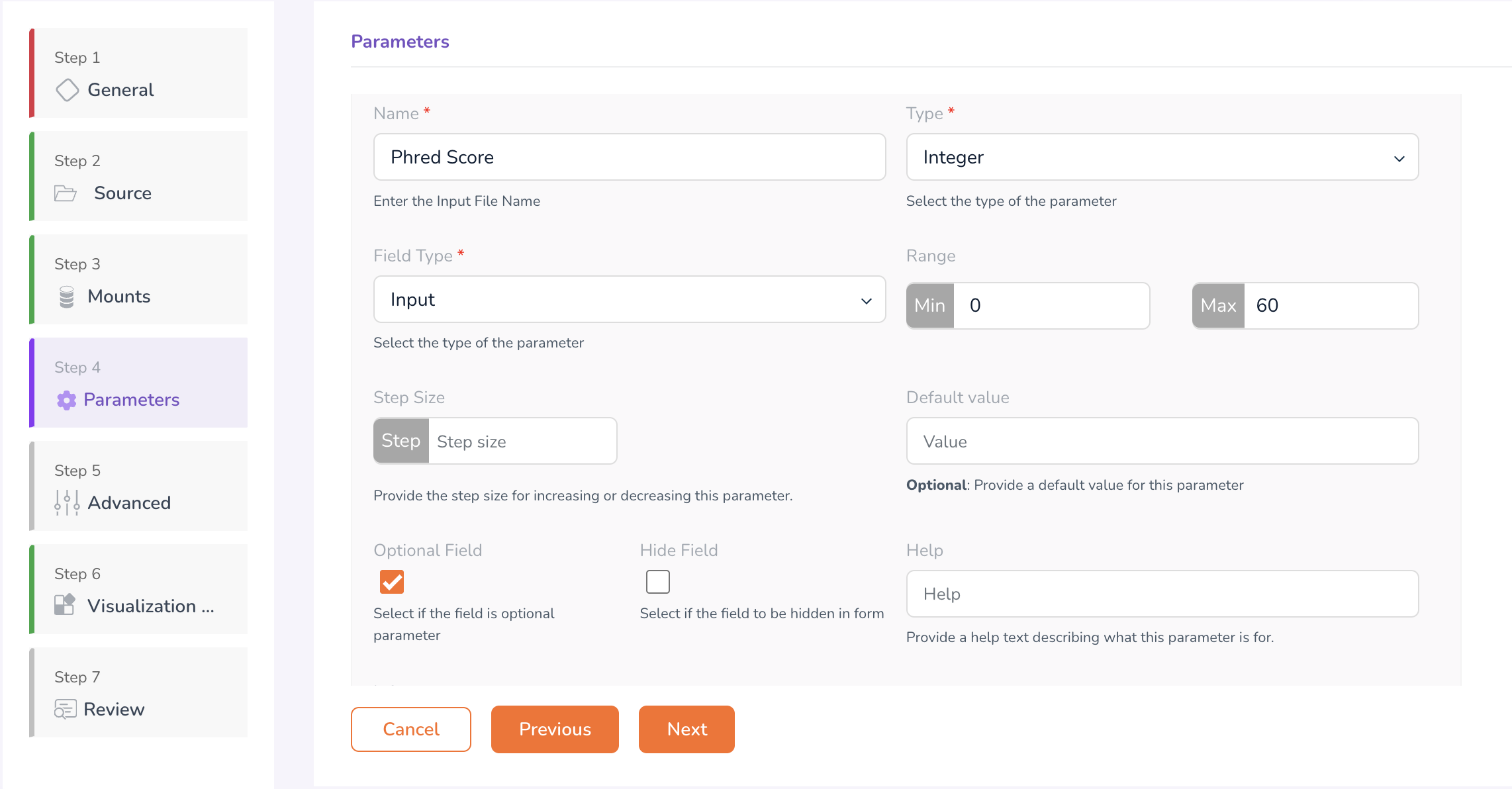Switch to Step 2 Source
1512x789 pixels.
coord(140,177)
